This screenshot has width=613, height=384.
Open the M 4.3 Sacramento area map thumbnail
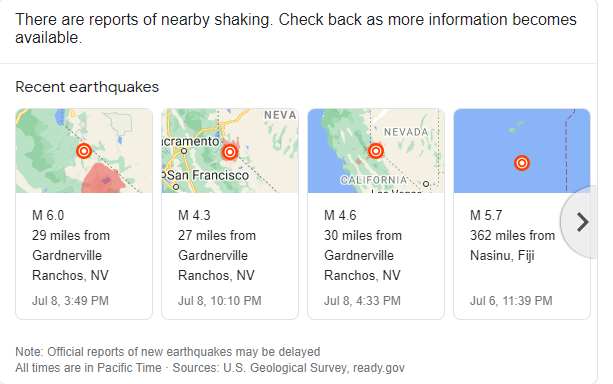click(x=230, y=151)
